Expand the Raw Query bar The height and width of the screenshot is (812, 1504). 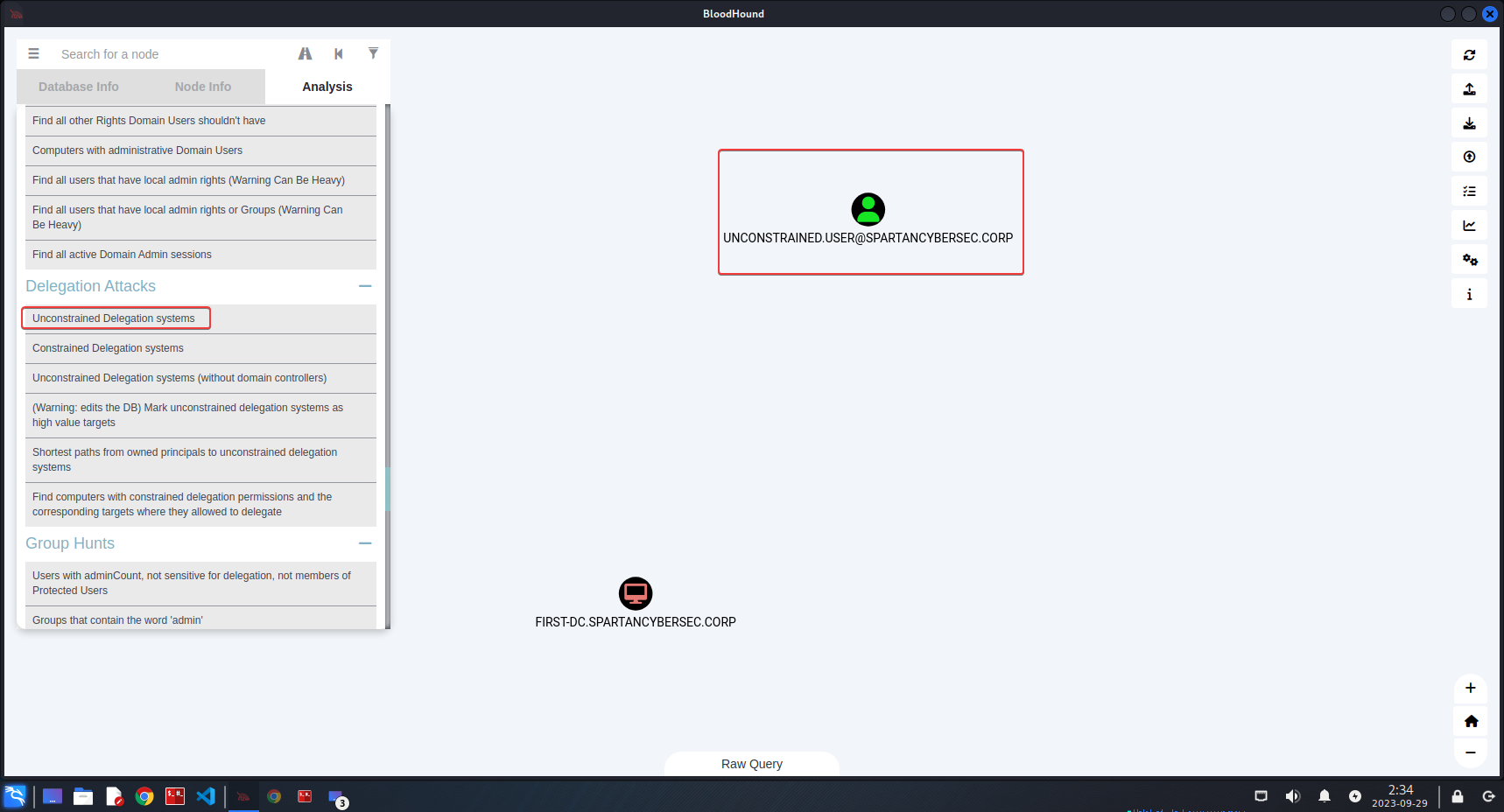click(x=751, y=764)
